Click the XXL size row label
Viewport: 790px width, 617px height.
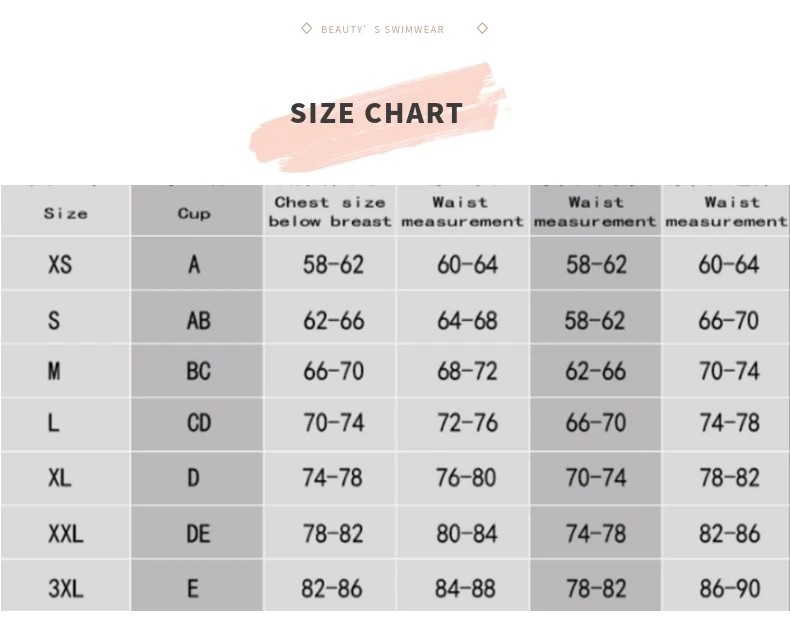coord(66,533)
